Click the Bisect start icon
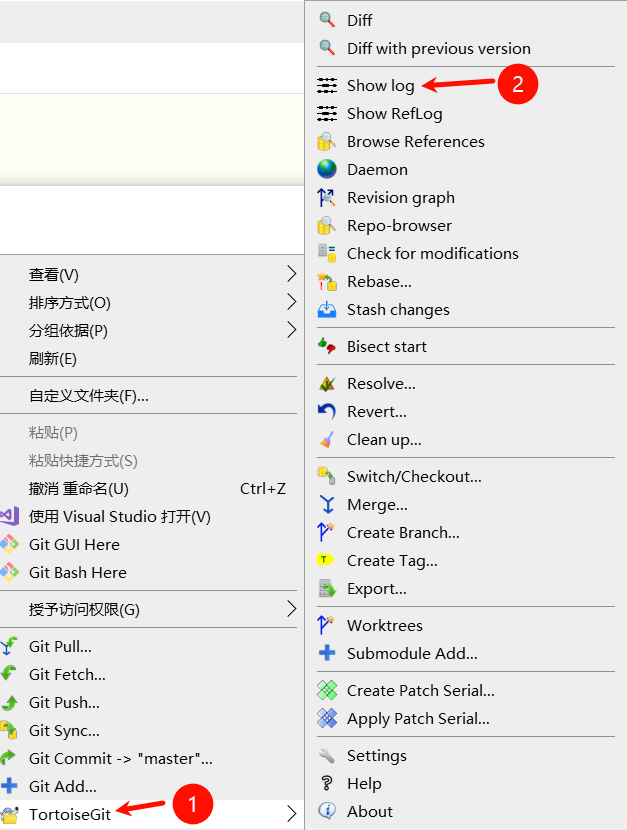This screenshot has height=830, width=627. [327, 347]
